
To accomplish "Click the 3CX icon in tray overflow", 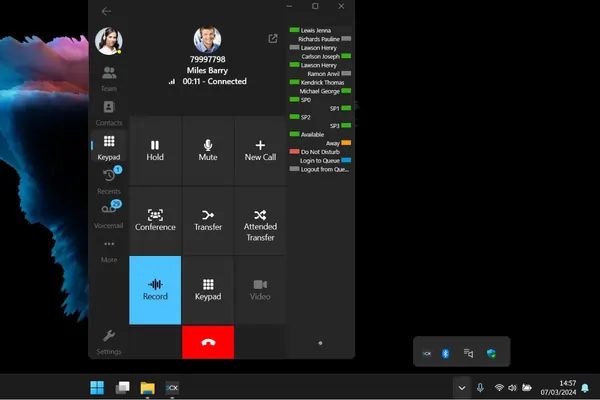I will [427, 354].
